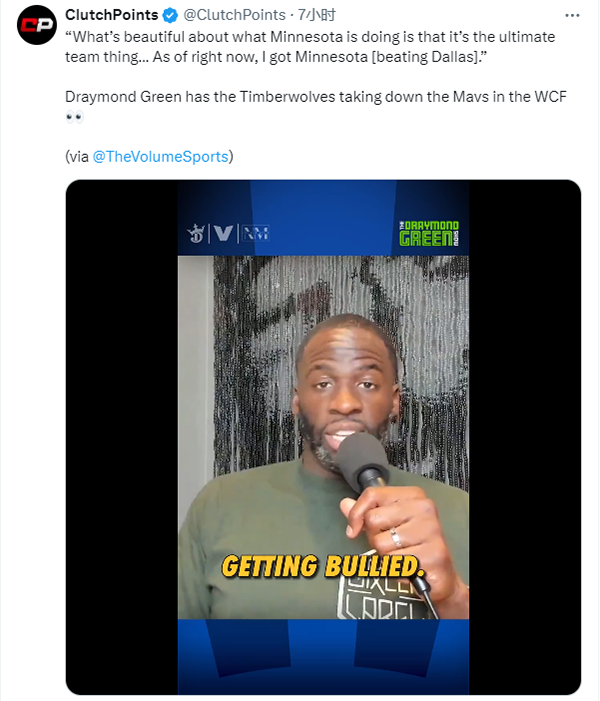This screenshot has width=600, height=701.
Task: Click the blue banner below the video
Action: pyautogui.click(x=323, y=655)
